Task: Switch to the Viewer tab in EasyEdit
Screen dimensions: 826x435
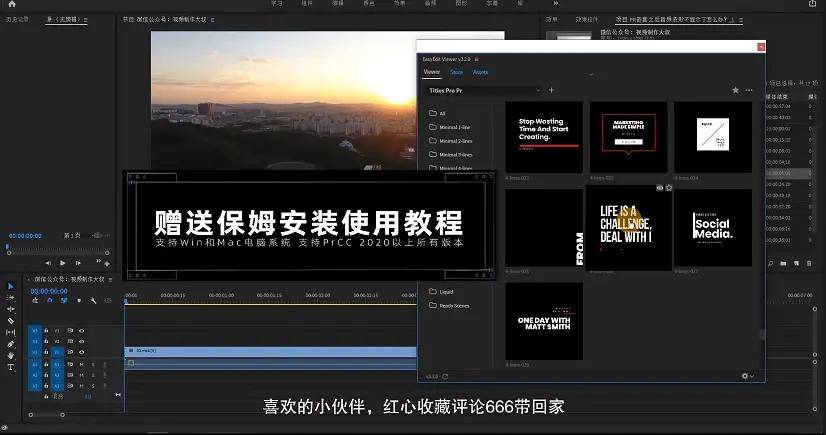Action: (432, 72)
